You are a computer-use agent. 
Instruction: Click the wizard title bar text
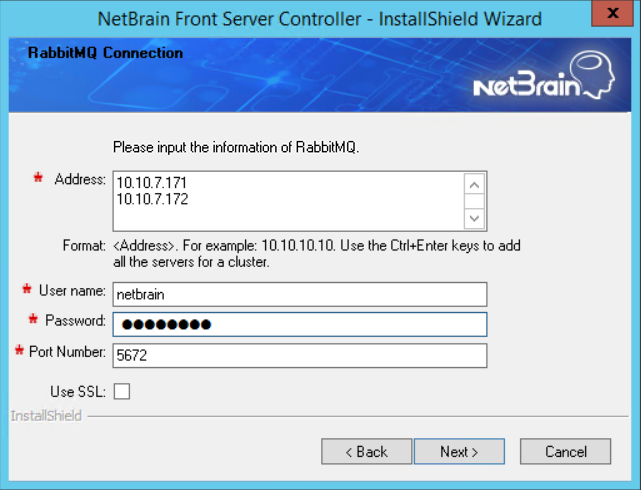(x=320, y=18)
